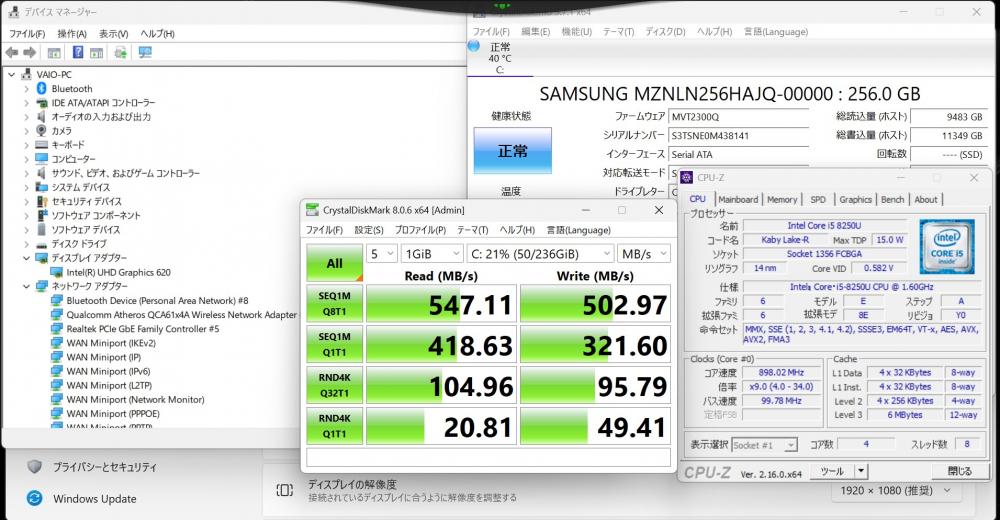The image size is (1000, 520).
Task: Collapse the VAIO-PC root node
Action: [x=11, y=74]
